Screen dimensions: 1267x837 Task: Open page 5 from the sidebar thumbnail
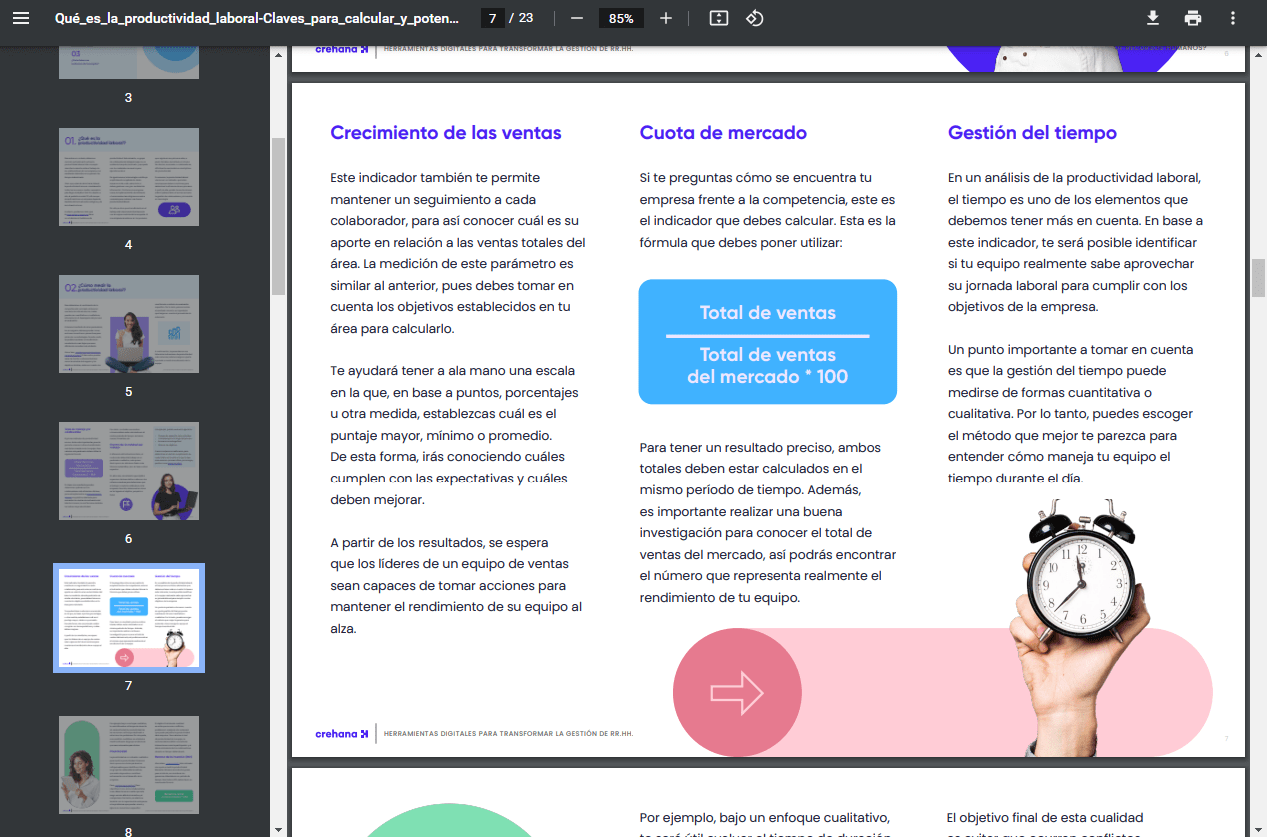tap(129, 324)
